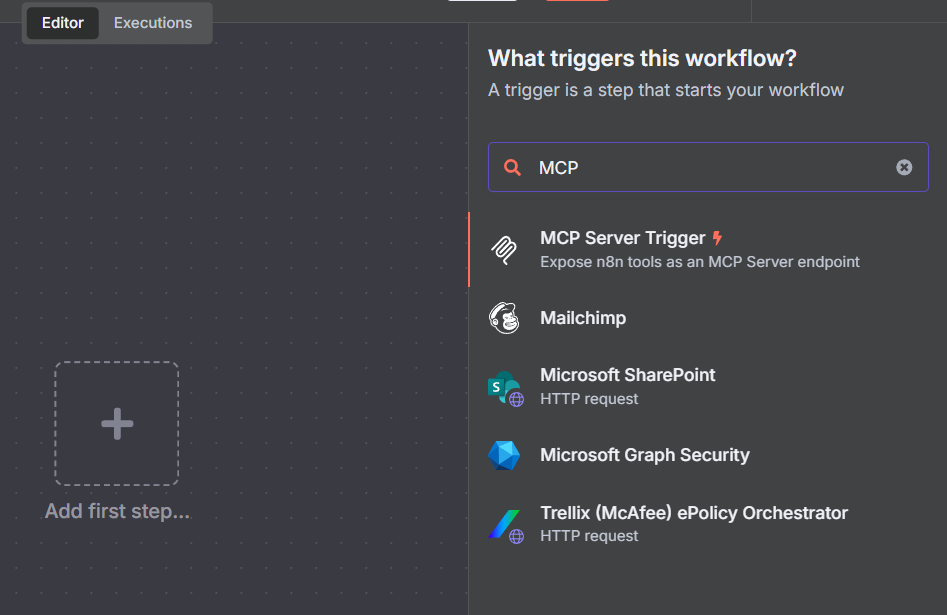Image resolution: width=947 pixels, height=615 pixels.
Task: Clear the search with the X icon
Action: click(904, 167)
